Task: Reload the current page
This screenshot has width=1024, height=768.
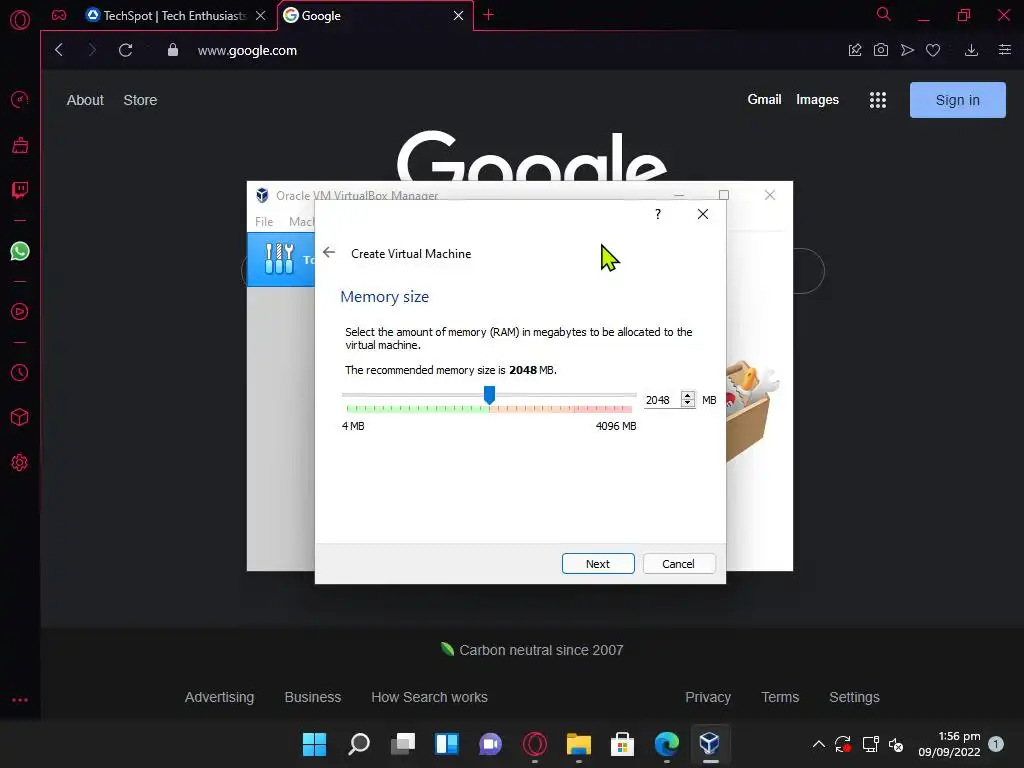Action: pyautogui.click(x=125, y=50)
